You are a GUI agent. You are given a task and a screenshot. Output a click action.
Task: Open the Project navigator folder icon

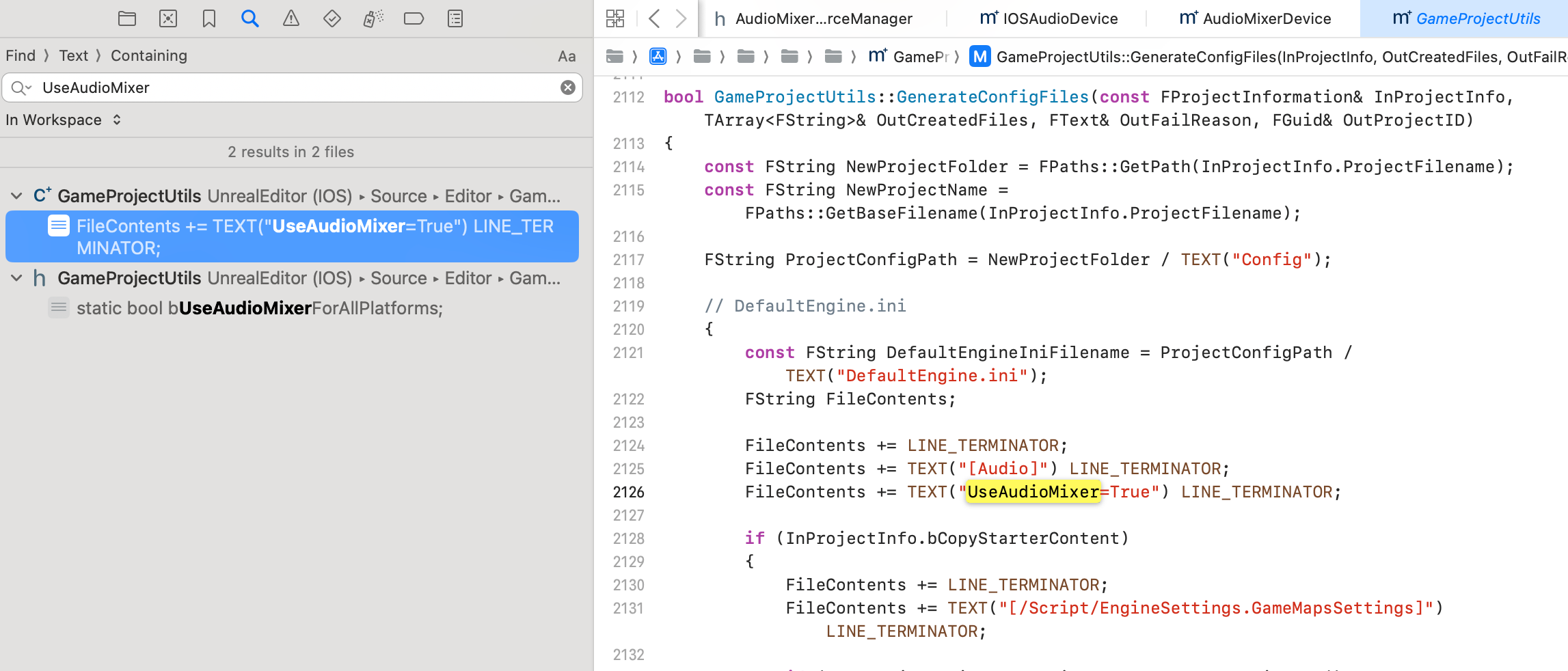coord(127,18)
